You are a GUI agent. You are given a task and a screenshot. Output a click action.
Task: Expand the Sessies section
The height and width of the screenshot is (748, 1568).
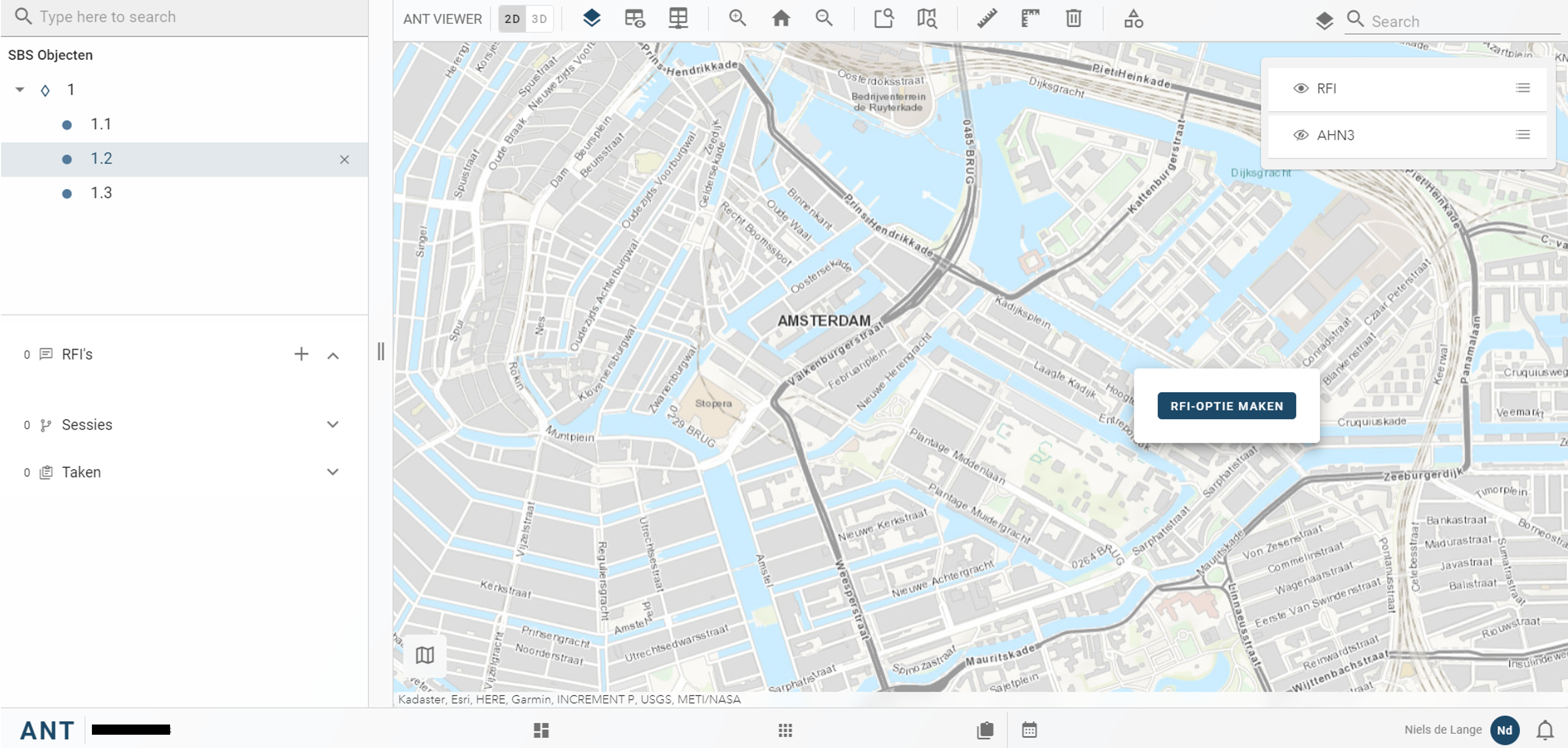tap(332, 425)
